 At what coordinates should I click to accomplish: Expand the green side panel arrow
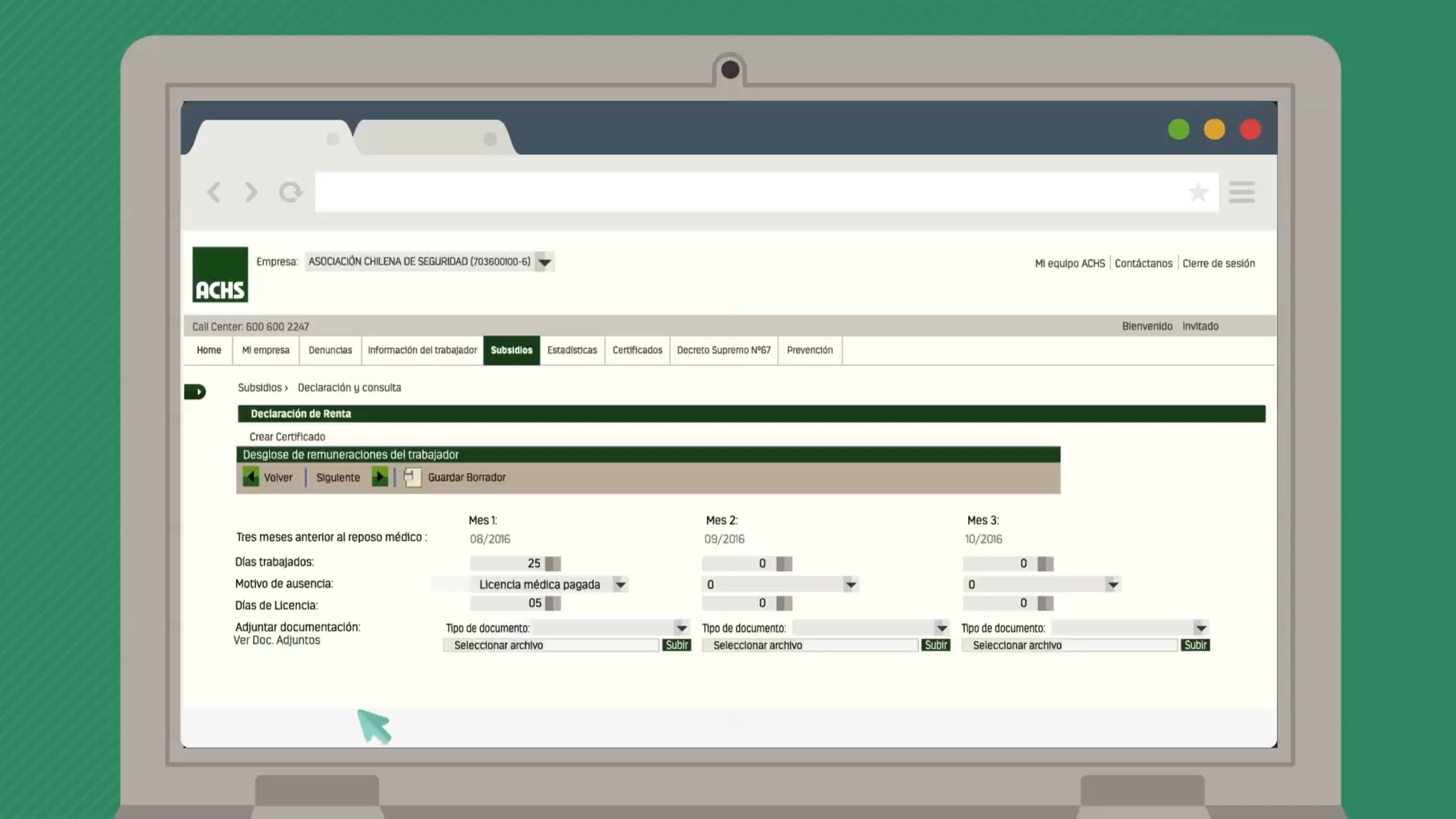pos(195,392)
